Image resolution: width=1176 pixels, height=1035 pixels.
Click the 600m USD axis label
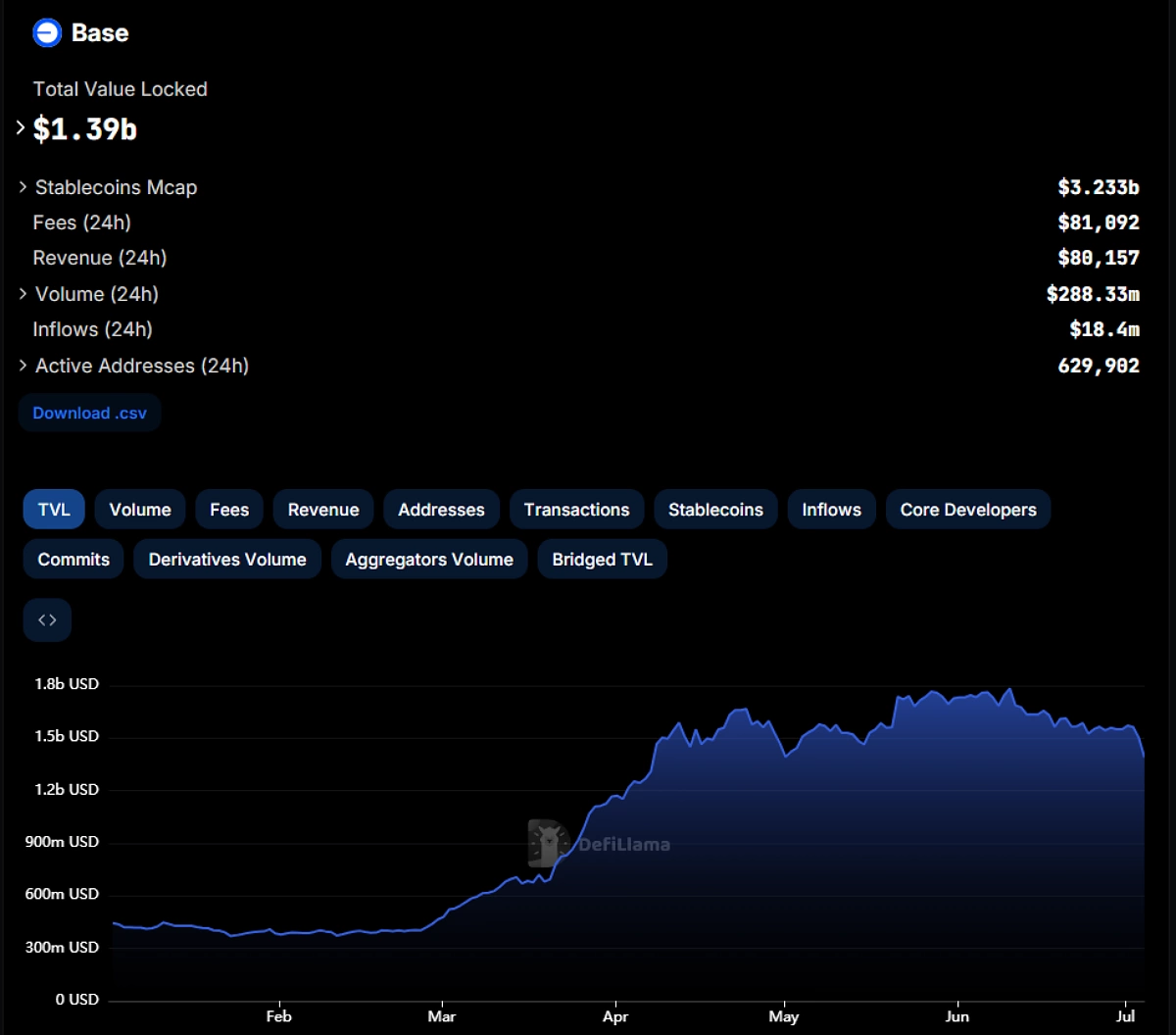coord(63,894)
